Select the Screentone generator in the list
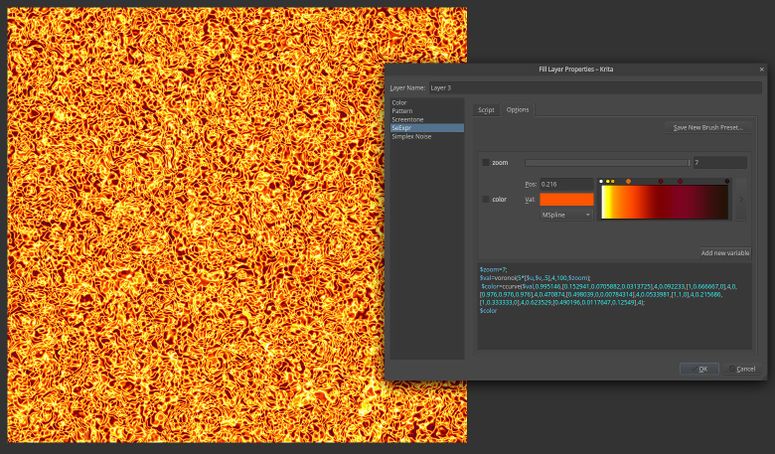This screenshot has width=775, height=454. (x=408, y=119)
